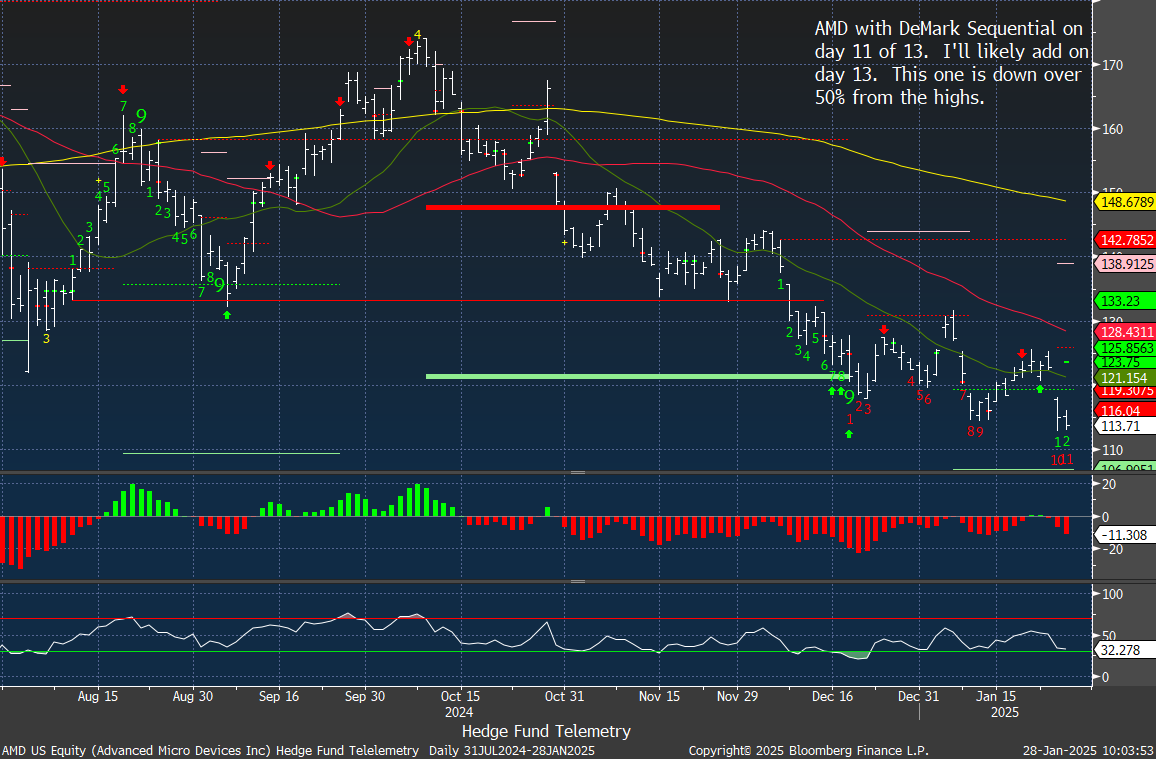
Task: Select the thick light-green horizontal support line
Action: point(637,377)
